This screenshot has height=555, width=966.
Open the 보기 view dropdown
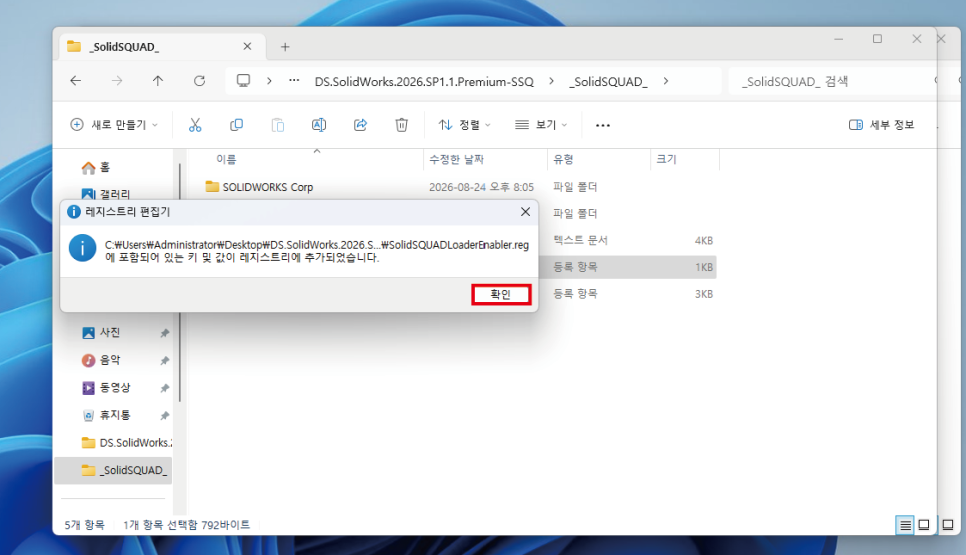pyautogui.click(x=541, y=125)
